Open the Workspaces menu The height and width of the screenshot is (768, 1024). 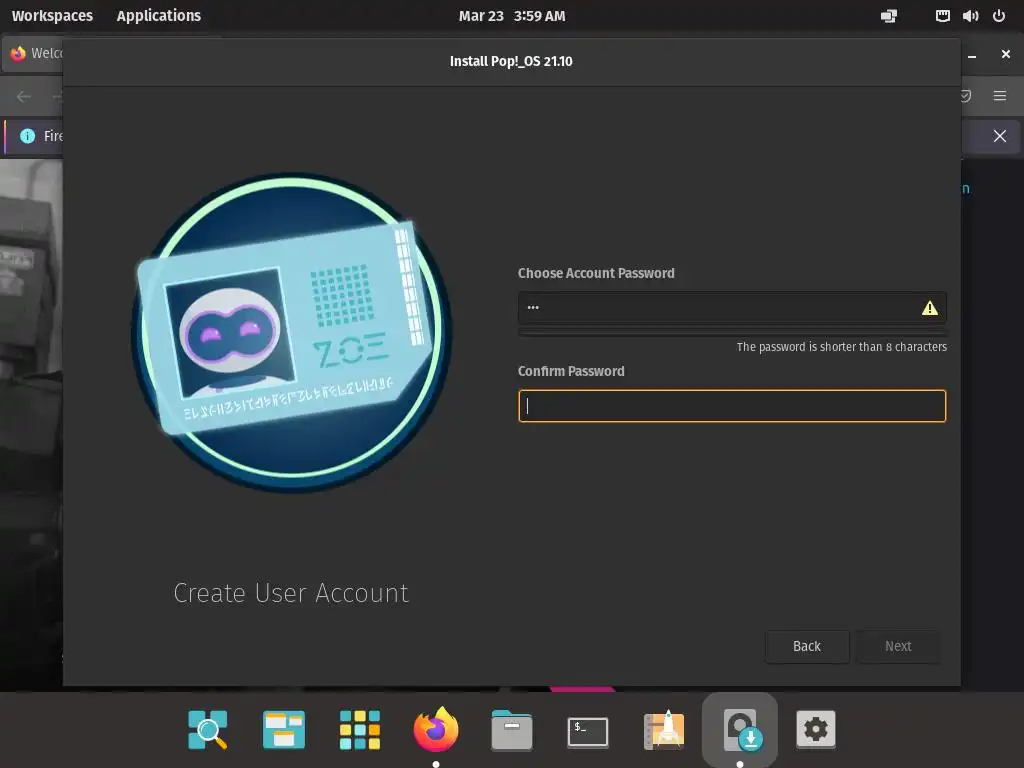coord(52,16)
